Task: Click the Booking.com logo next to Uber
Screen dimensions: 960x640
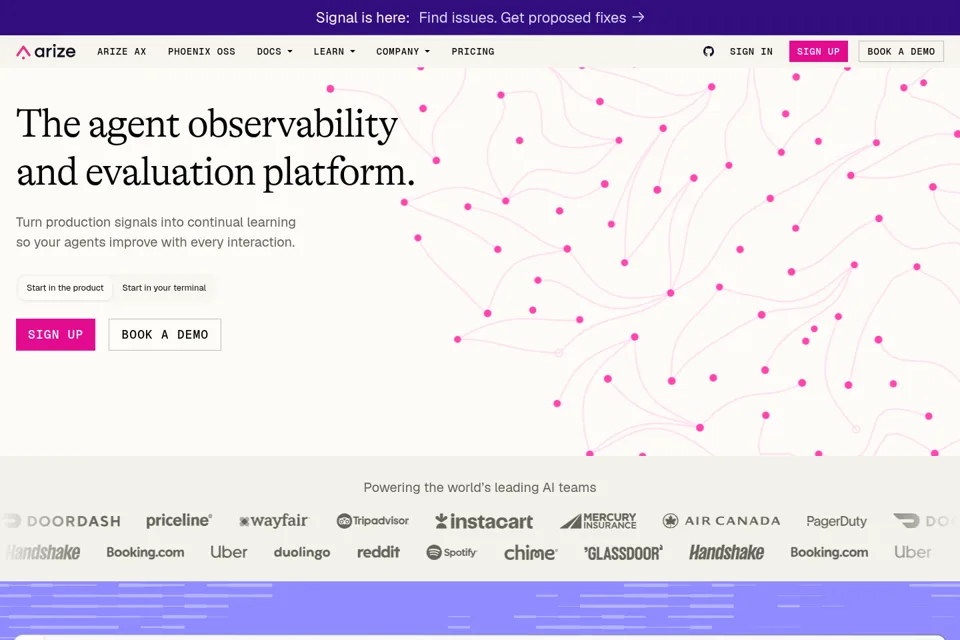Action: 145,552
